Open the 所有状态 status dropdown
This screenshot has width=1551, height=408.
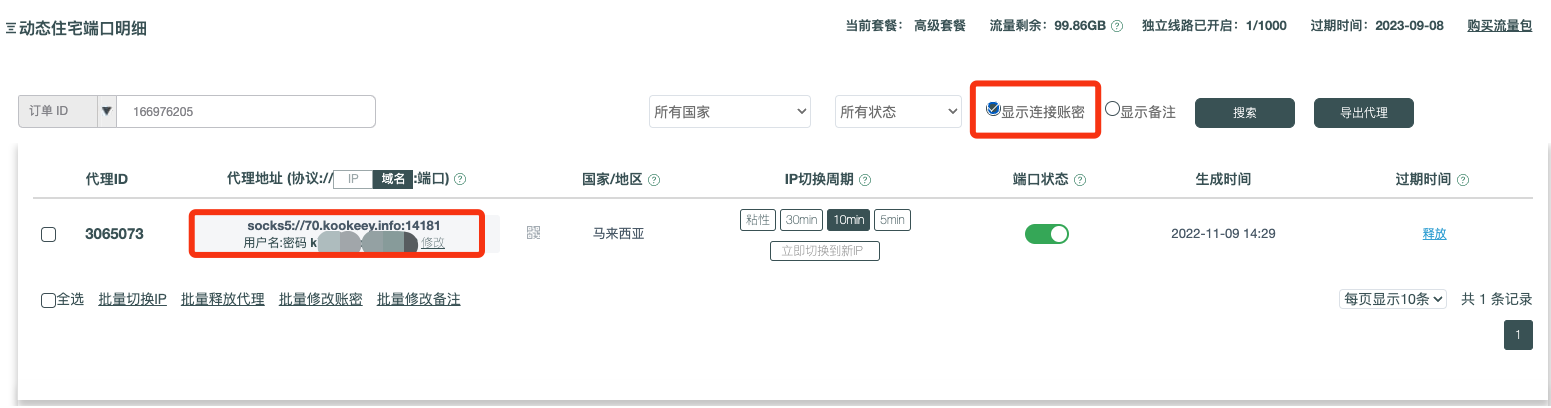coord(898,112)
